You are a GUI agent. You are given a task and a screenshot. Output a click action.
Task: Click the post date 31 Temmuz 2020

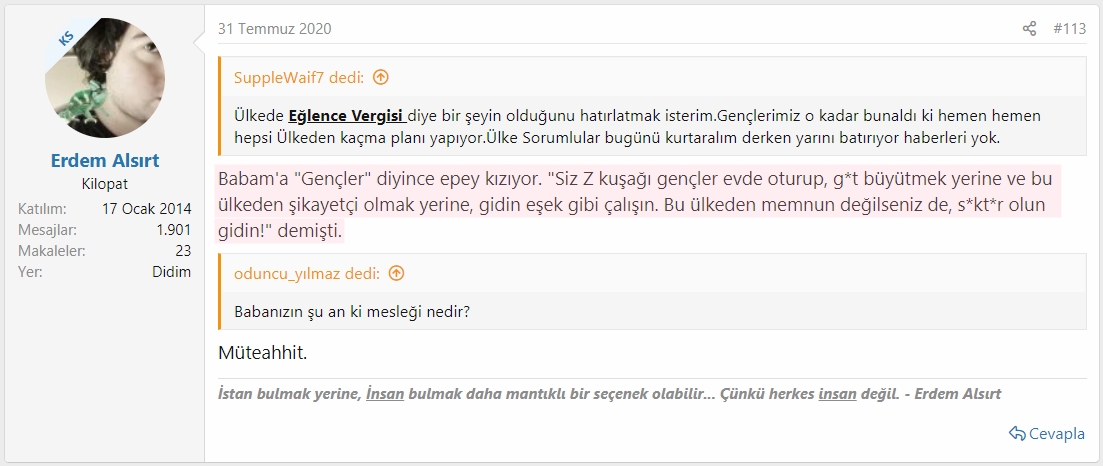tap(274, 29)
